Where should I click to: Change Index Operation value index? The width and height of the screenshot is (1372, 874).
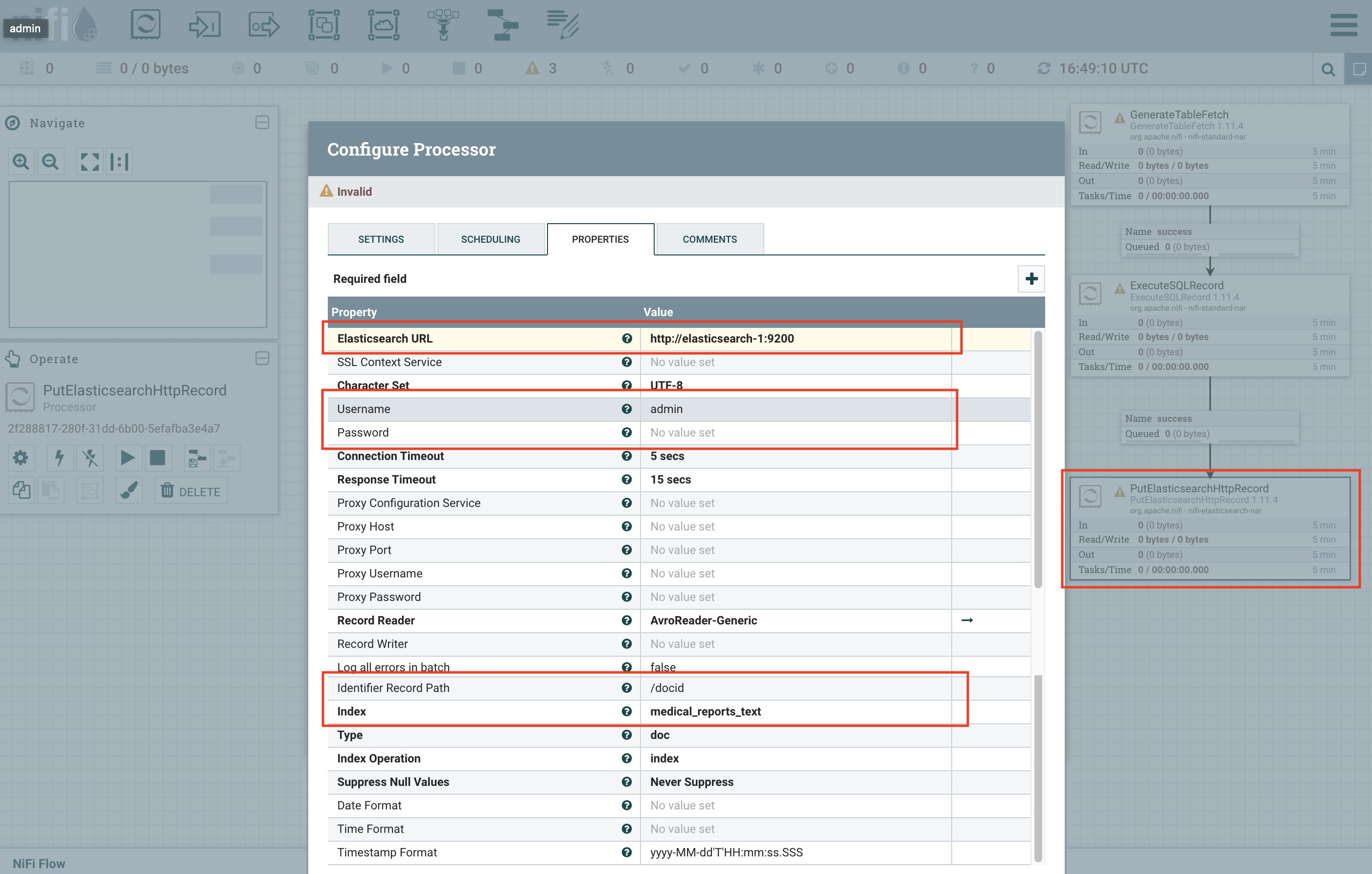tap(796, 759)
